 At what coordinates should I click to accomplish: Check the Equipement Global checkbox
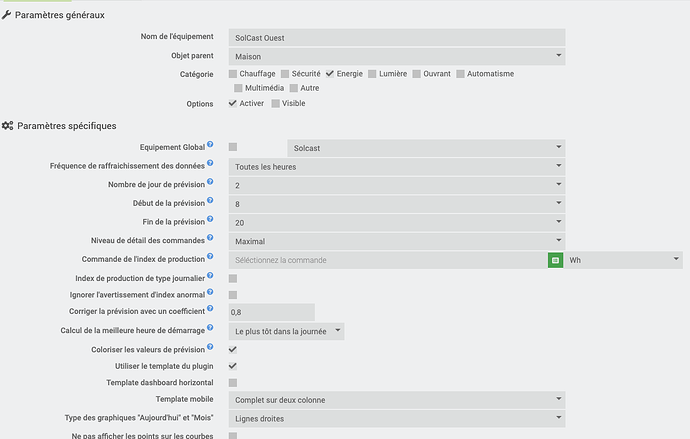tap(233, 147)
